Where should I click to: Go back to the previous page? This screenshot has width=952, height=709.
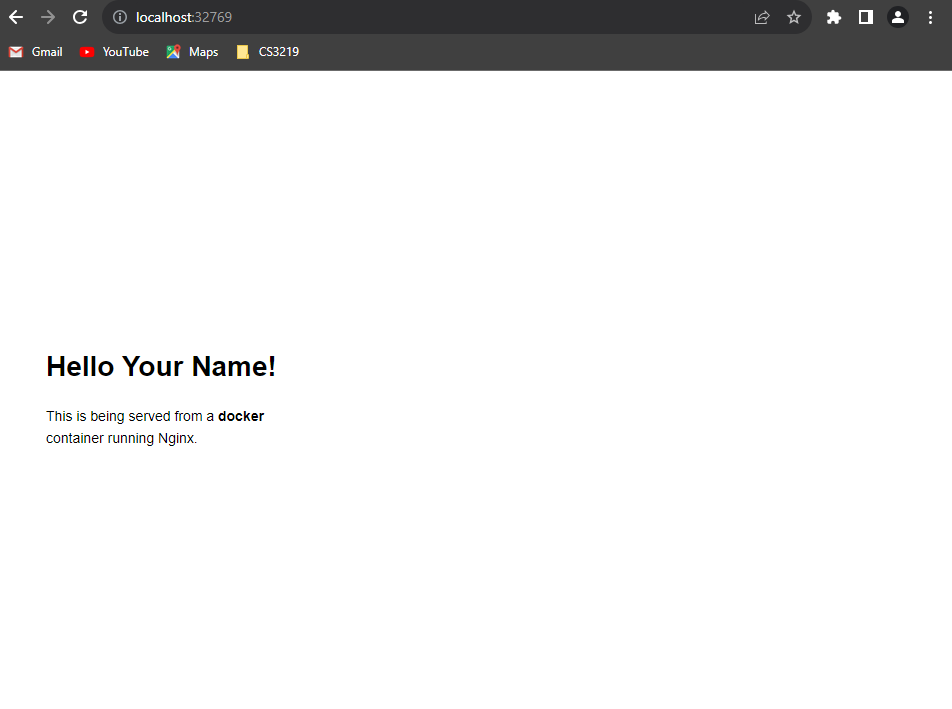click(16, 17)
